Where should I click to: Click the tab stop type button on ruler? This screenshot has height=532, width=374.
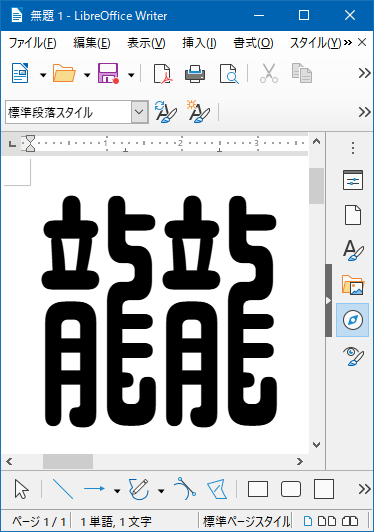12,144
